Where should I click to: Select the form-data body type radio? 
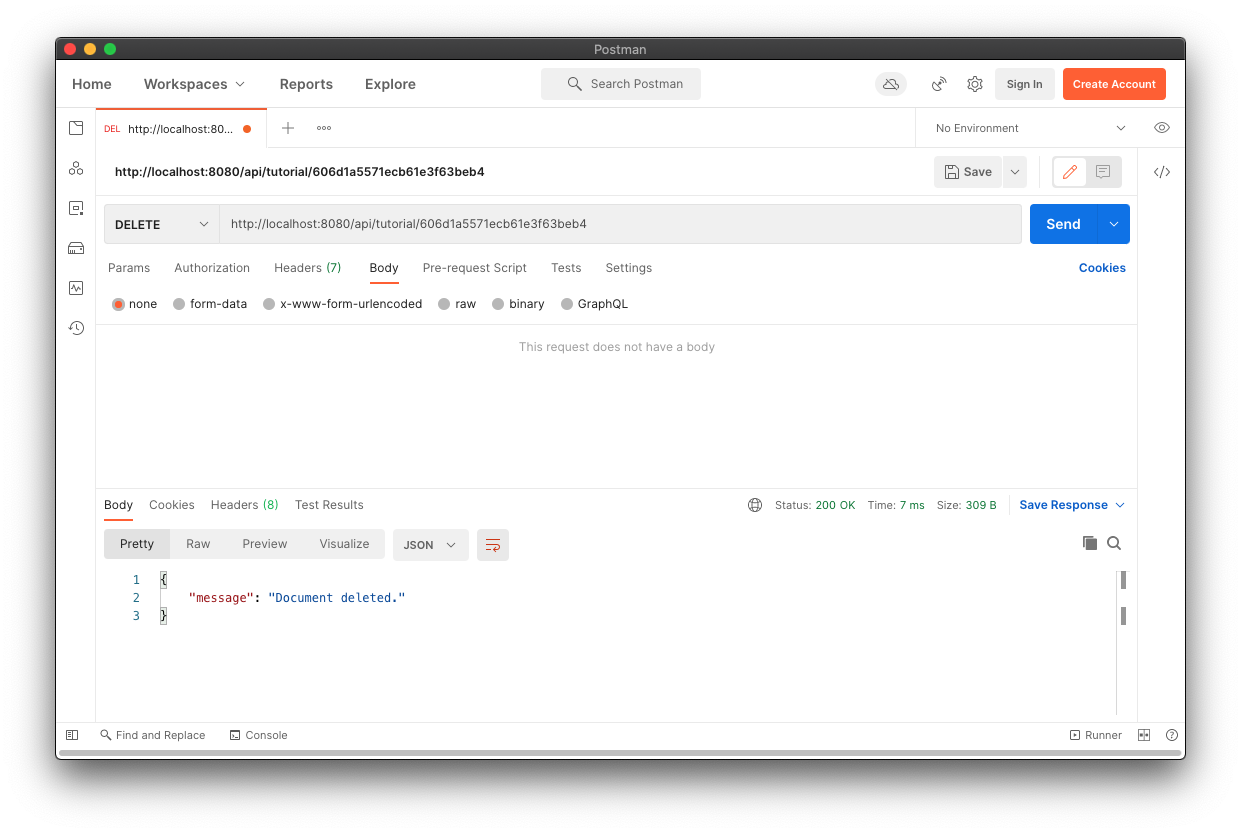coord(179,304)
